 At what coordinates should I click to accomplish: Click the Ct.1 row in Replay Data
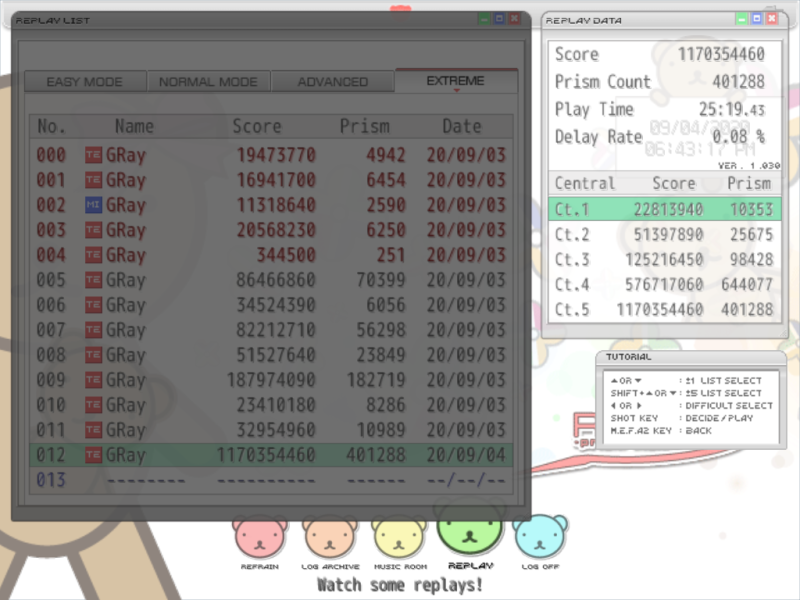pyautogui.click(x=665, y=209)
